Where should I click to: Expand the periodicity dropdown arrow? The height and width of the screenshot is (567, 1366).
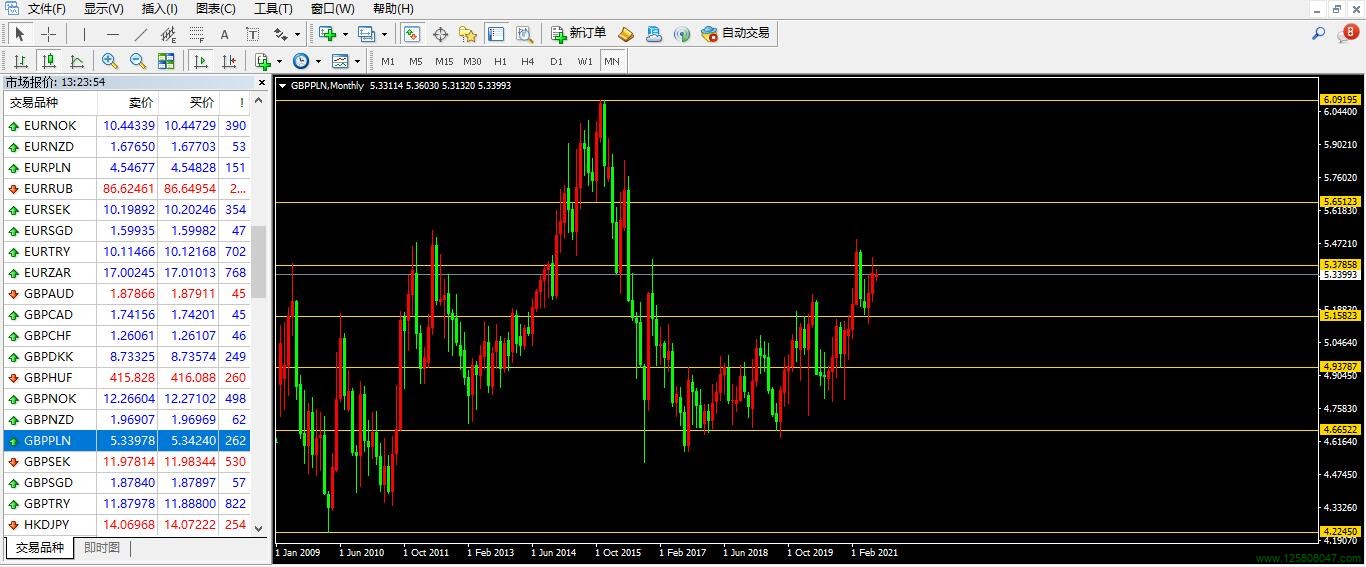pyautogui.click(x=318, y=61)
